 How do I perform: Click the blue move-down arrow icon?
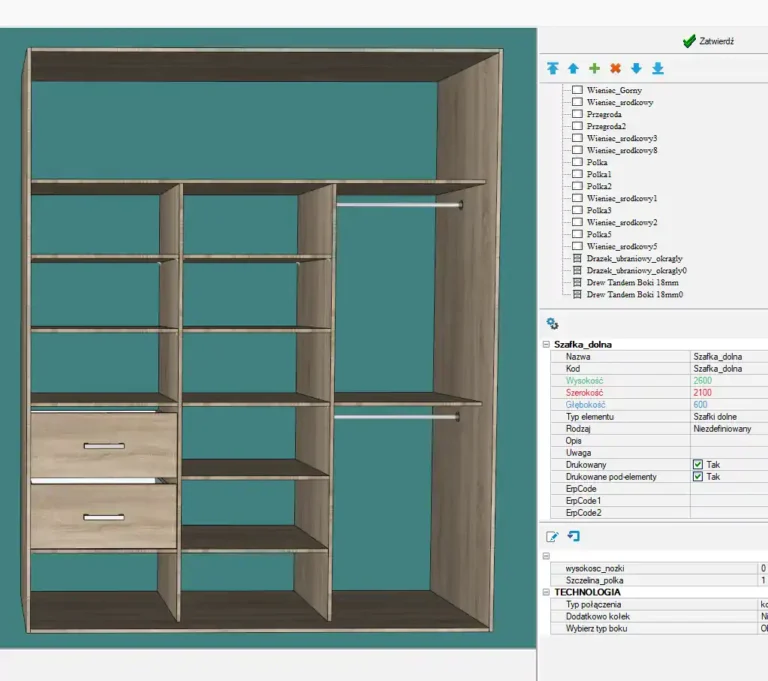pyautogui.click(x=636, y=68)
